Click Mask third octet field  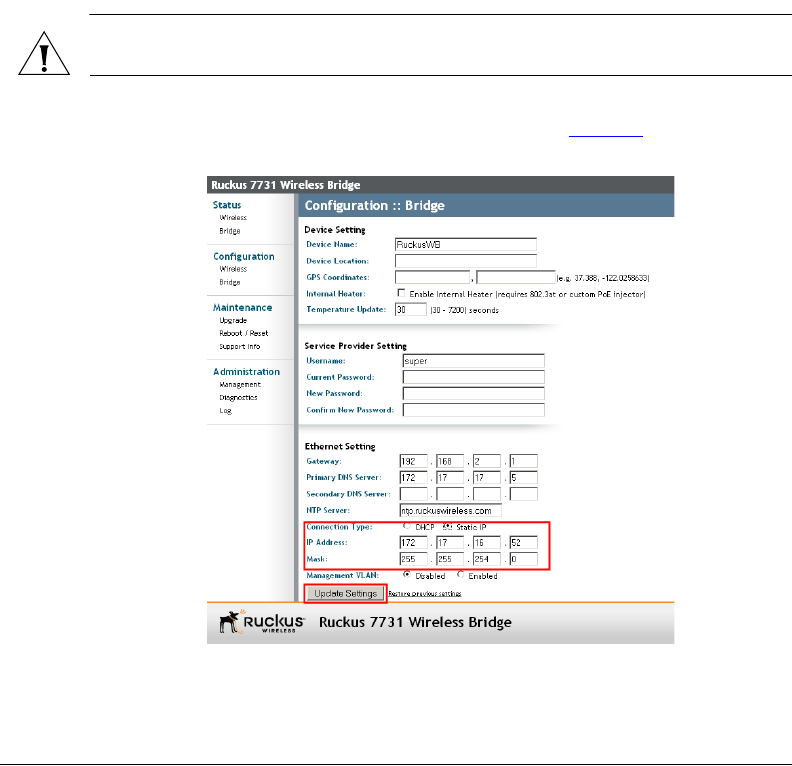coord(487,559)
